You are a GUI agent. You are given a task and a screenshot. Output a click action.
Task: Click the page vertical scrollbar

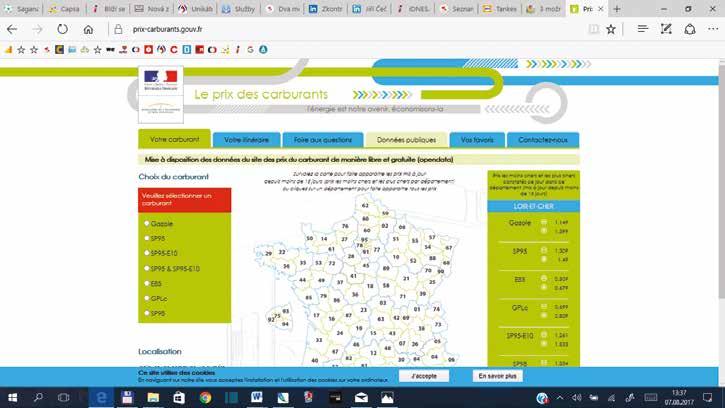721,180
